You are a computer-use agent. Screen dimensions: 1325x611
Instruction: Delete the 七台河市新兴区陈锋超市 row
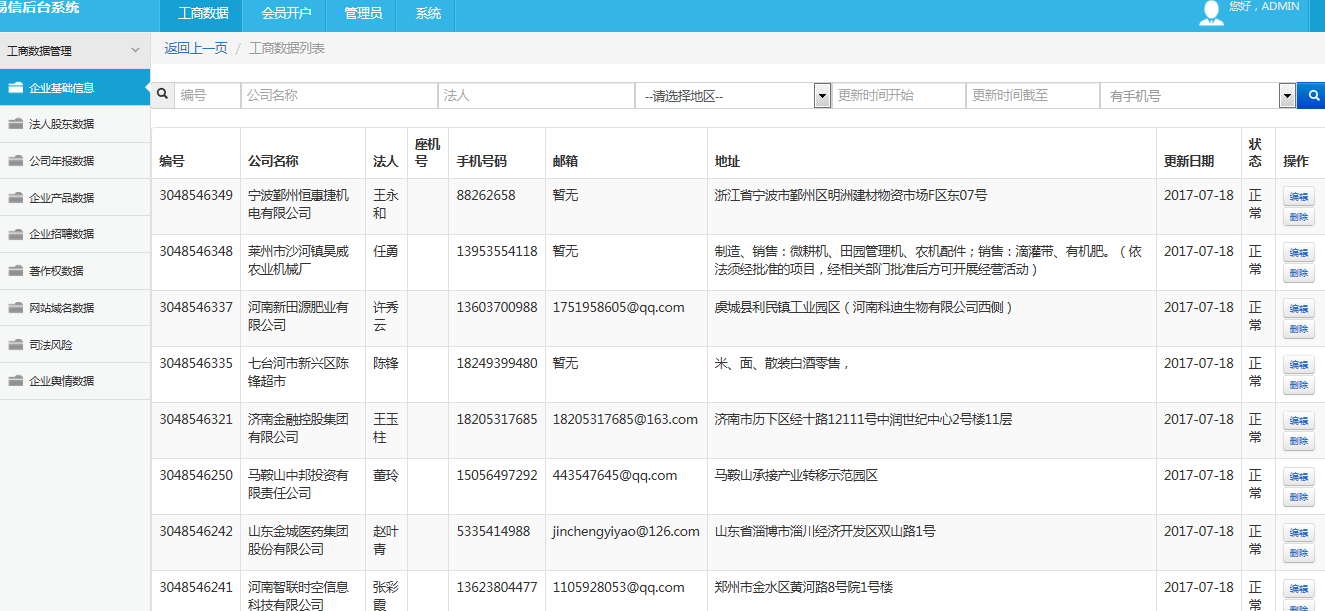(1298, 385)
